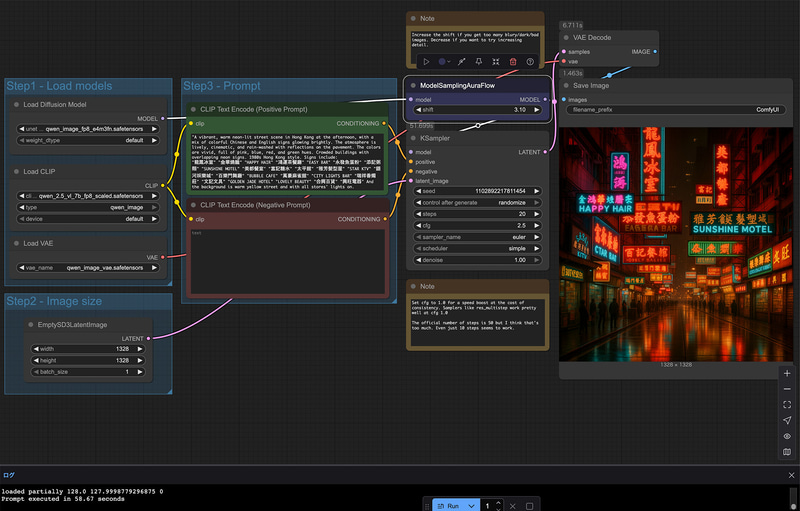Image resolution: width=800 pixels, height=511 pixels.
Task: Open the CLIP type qwen_image dropdown
Action: [88, 208]
